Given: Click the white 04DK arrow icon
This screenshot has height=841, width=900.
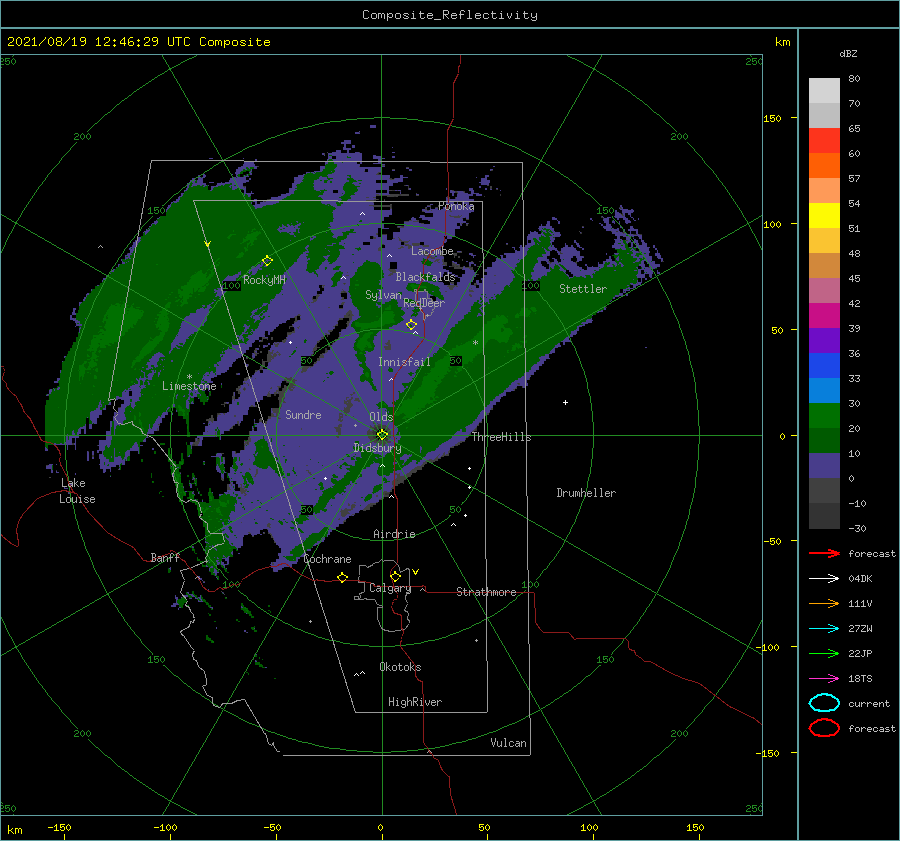Looking at the screenshot, I should (x=824, y=579).
